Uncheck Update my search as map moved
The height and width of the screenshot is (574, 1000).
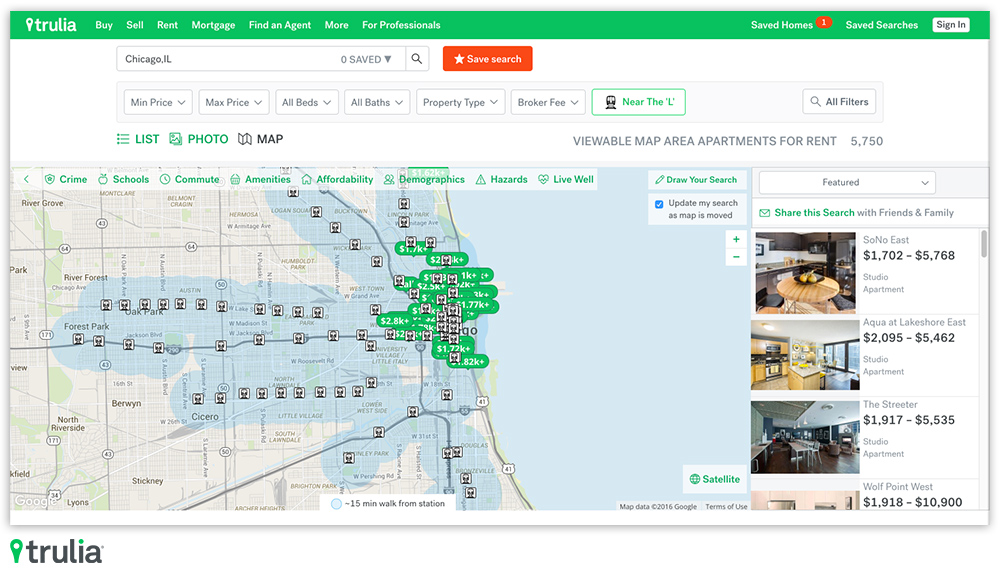659,204
